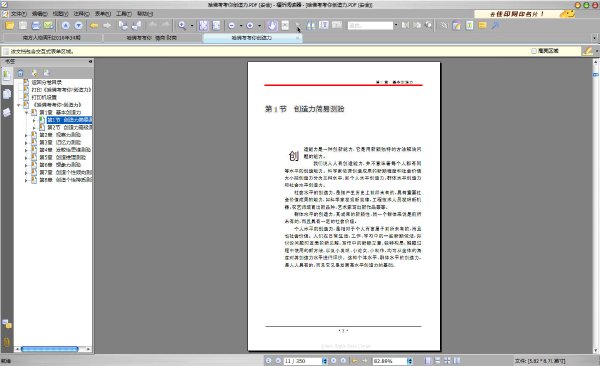Open the Attachments icon at sidebar bottom
This screenshot has width=600, height=366.
[x=7, y=342]
